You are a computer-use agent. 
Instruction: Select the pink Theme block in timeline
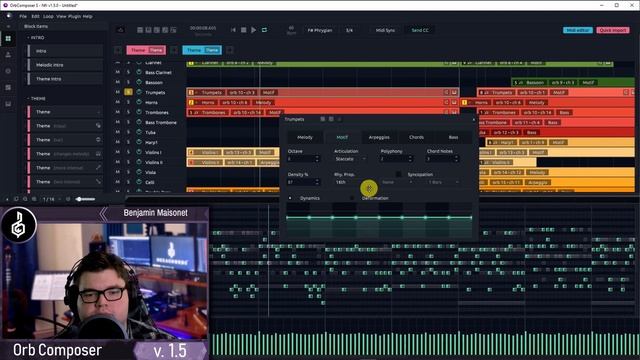(146, 50)
